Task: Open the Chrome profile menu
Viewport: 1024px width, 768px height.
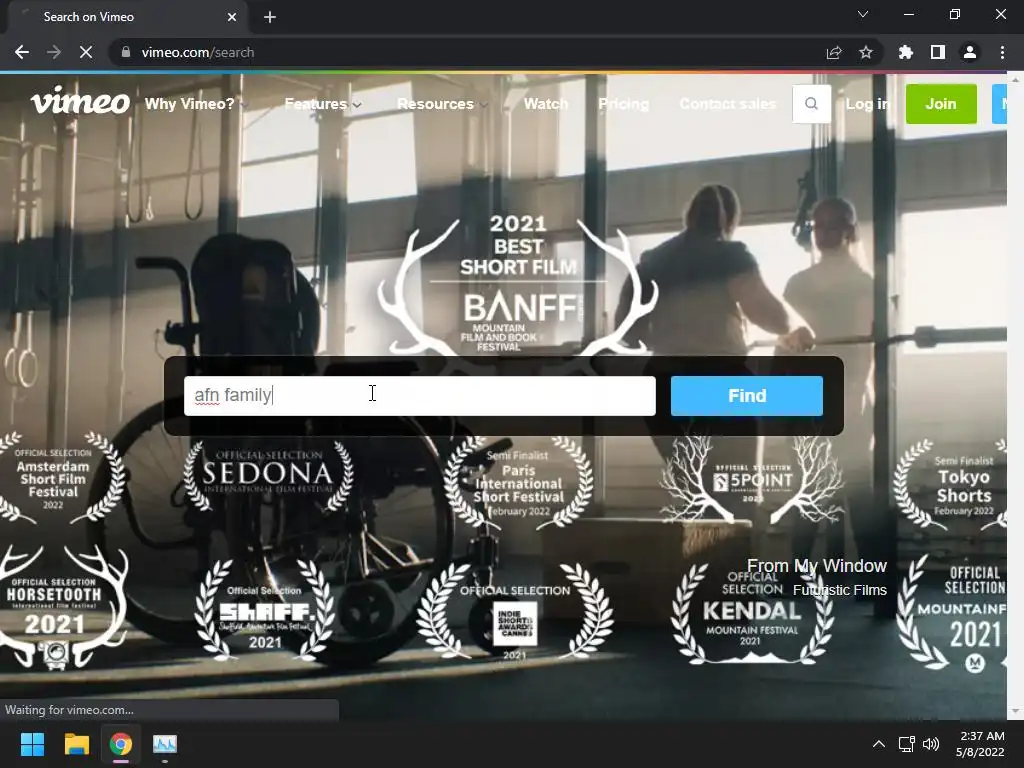Action: tap(970, 52)
